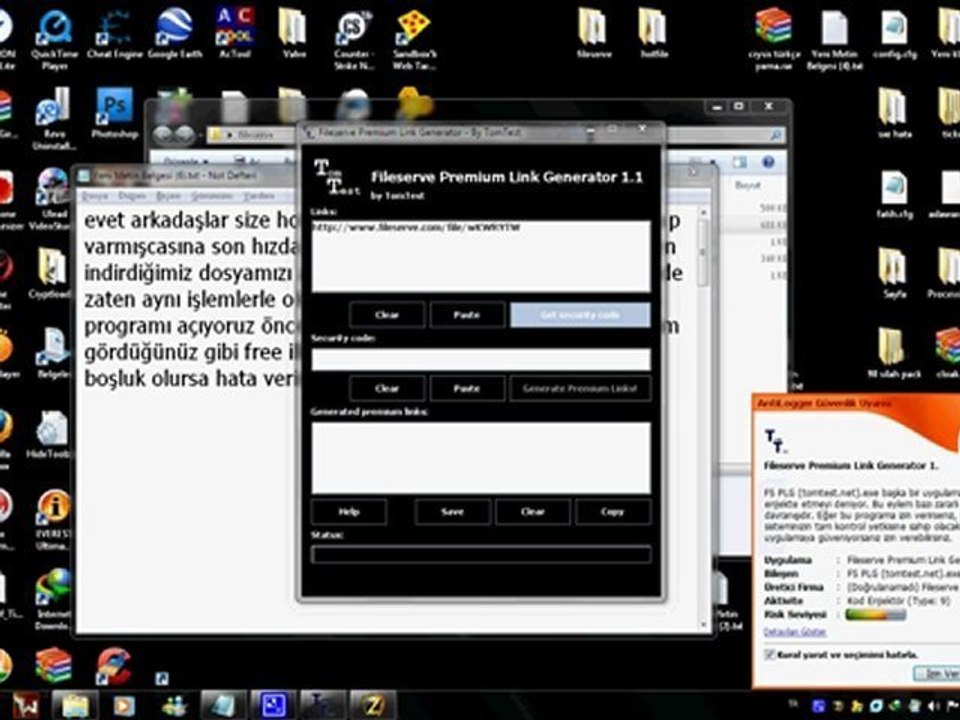960x720 pixels.
Task: Open Biçim menu in Notepad
Action: tap(168, 196)
